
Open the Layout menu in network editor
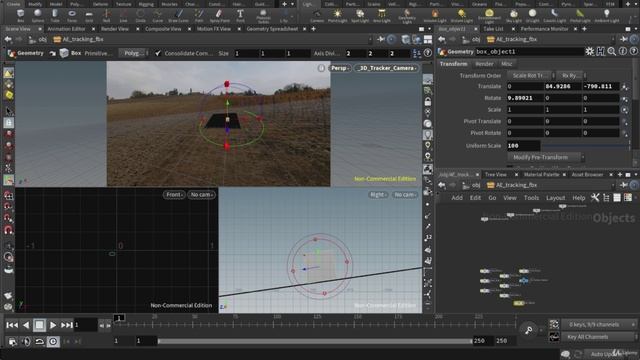556,198
